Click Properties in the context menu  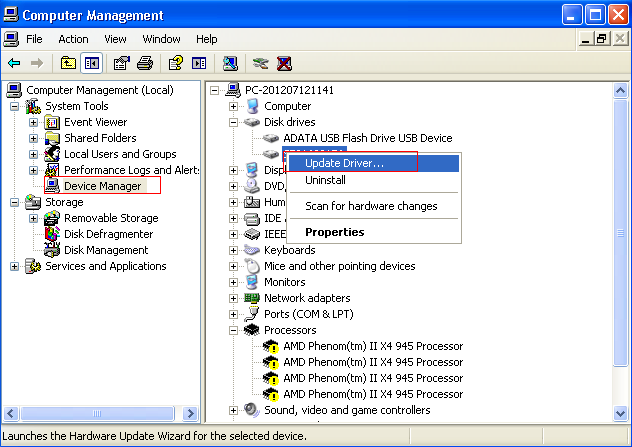(x=334, y=232)
